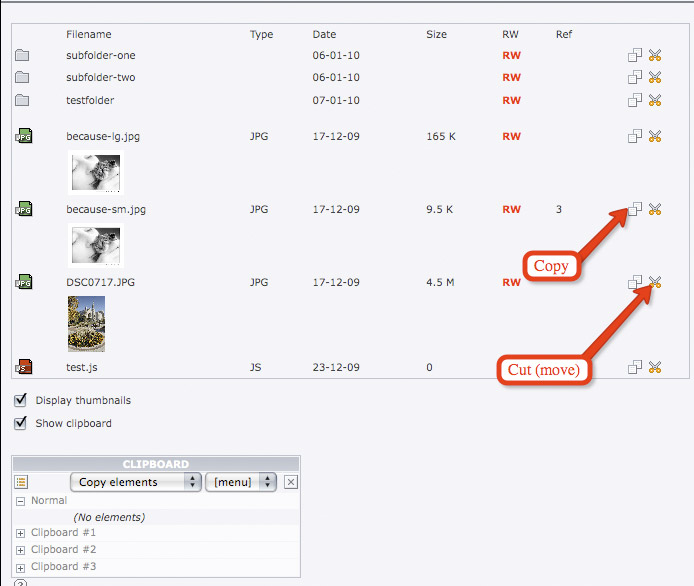Click copy icon for subfolder-one
694x586 pixels.
pyautogui.click(x=634, y=55)
